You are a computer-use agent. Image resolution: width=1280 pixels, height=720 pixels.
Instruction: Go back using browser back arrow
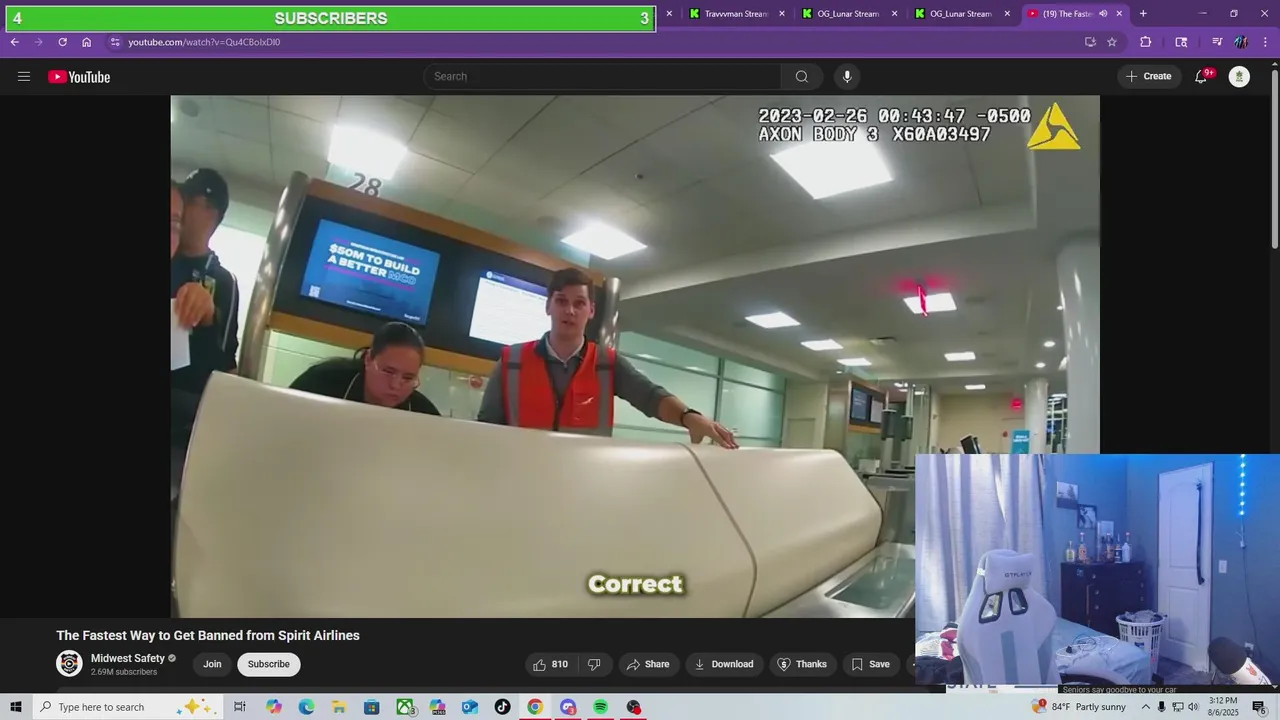[x=14, y=42]
